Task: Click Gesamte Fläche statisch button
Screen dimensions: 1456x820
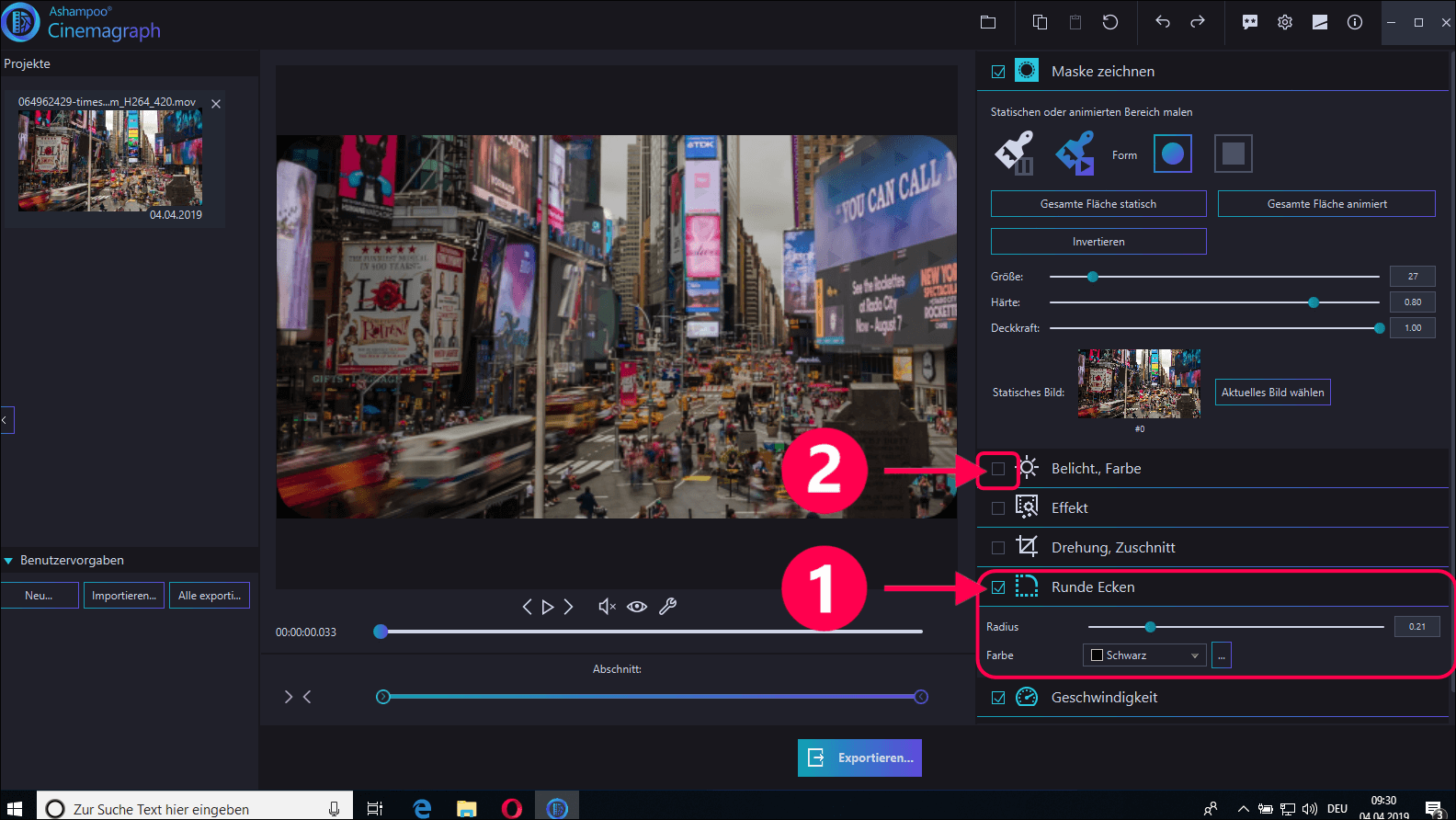Action: tap(1098, 204)
